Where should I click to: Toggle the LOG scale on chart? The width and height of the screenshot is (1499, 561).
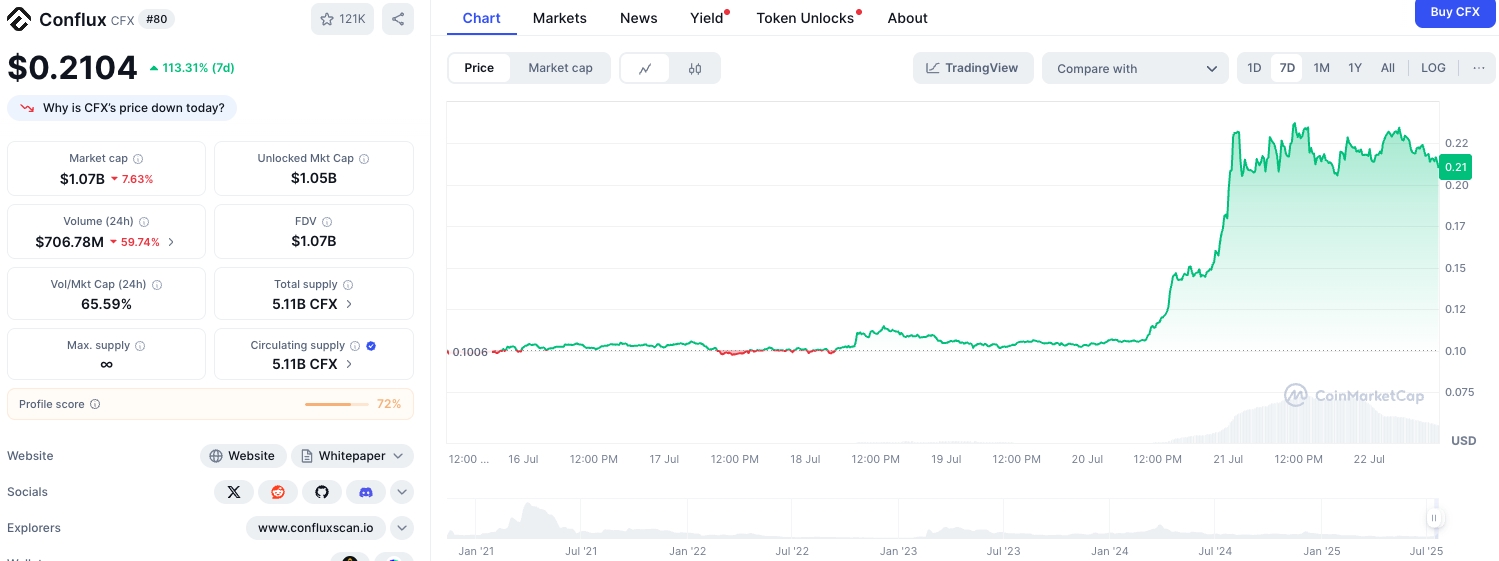[1433, 68]
